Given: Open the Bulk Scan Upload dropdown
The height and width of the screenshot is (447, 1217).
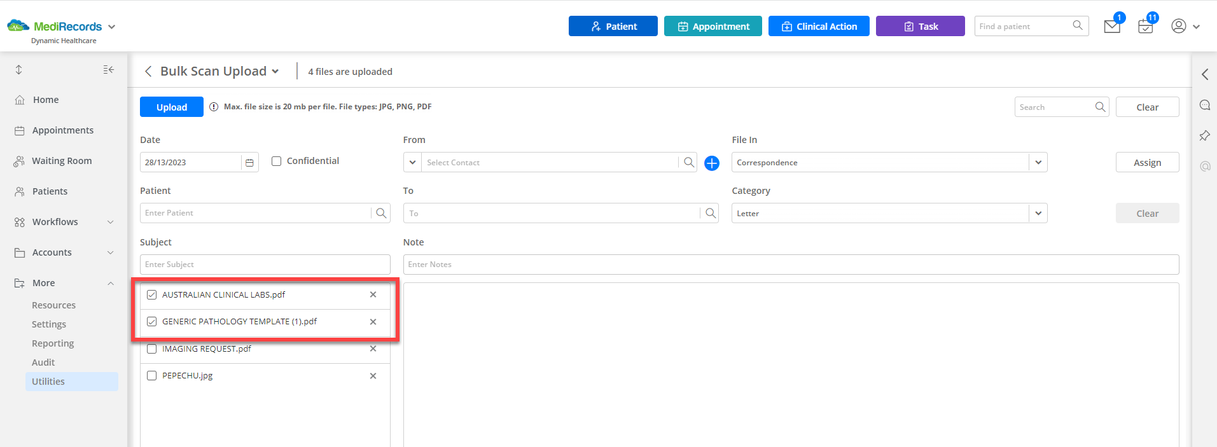Looking at the screenshot, I should click(x=275, y=72).
